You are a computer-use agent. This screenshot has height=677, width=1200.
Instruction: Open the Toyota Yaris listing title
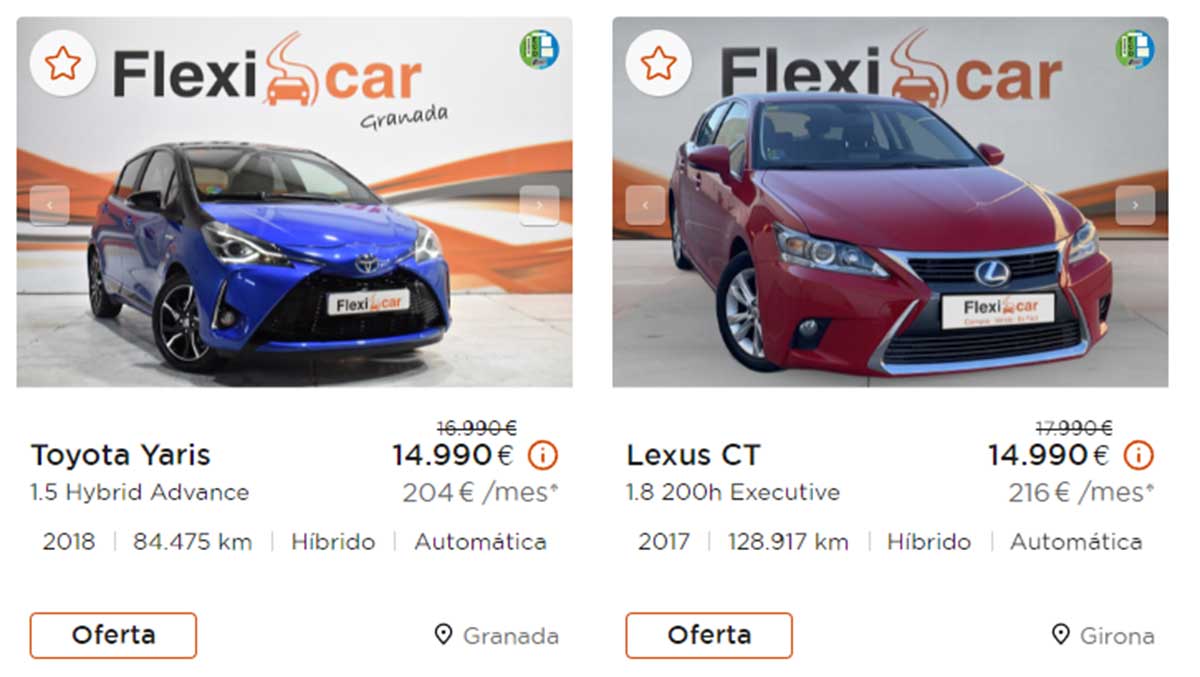(x=121, y=455)
